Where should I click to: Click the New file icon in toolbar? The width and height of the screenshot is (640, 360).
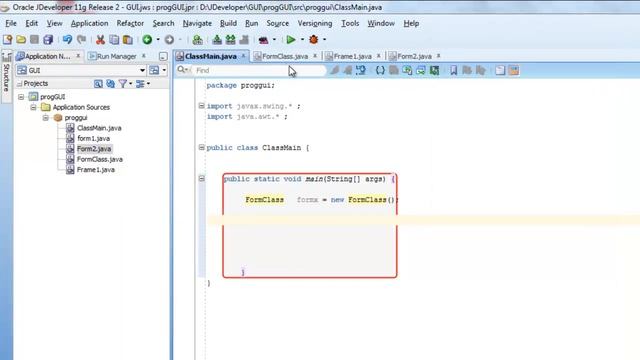click(x=7, y=40)
